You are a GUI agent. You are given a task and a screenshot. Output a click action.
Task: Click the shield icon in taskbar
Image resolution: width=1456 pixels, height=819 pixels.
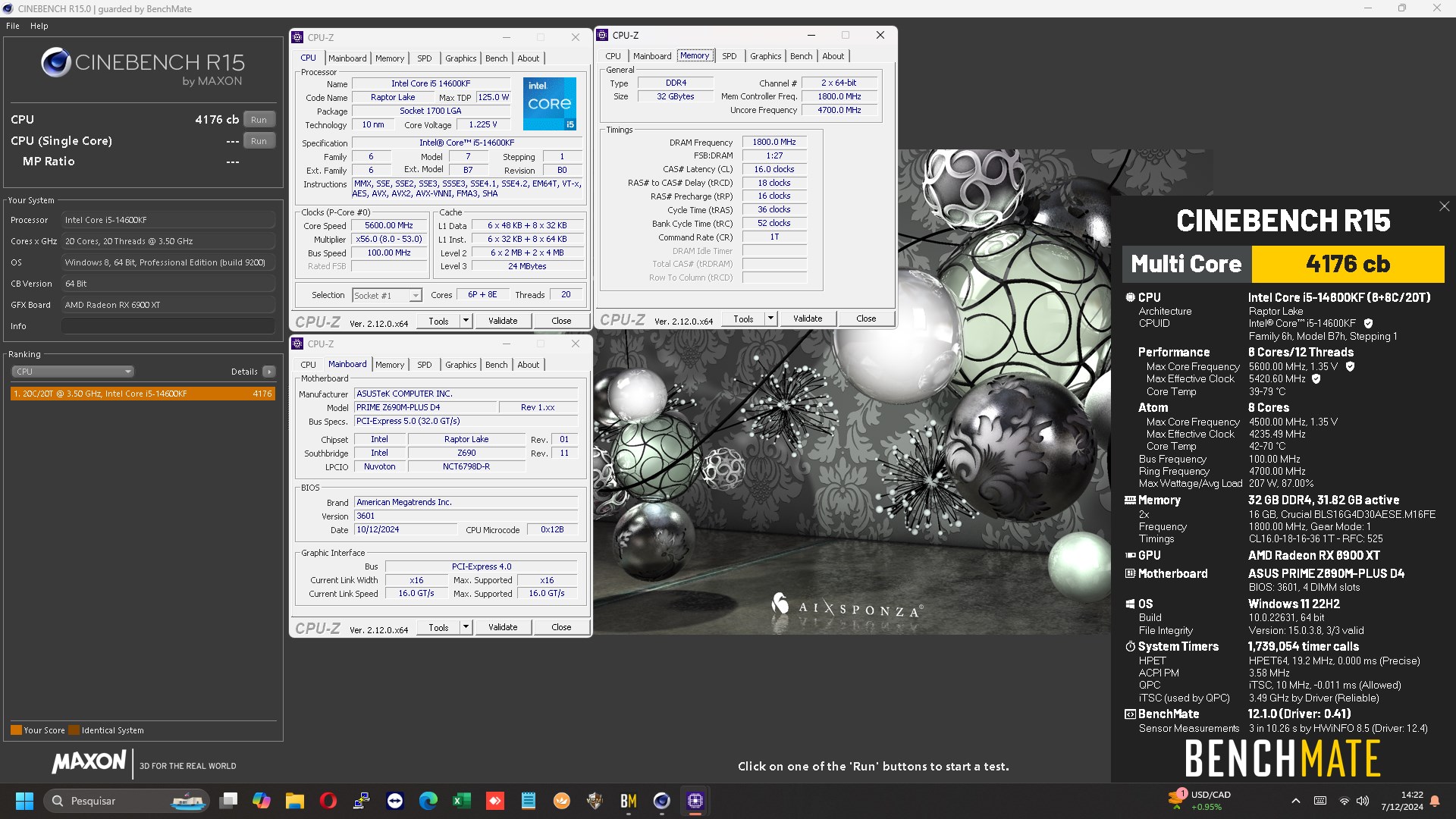point(595,801)
